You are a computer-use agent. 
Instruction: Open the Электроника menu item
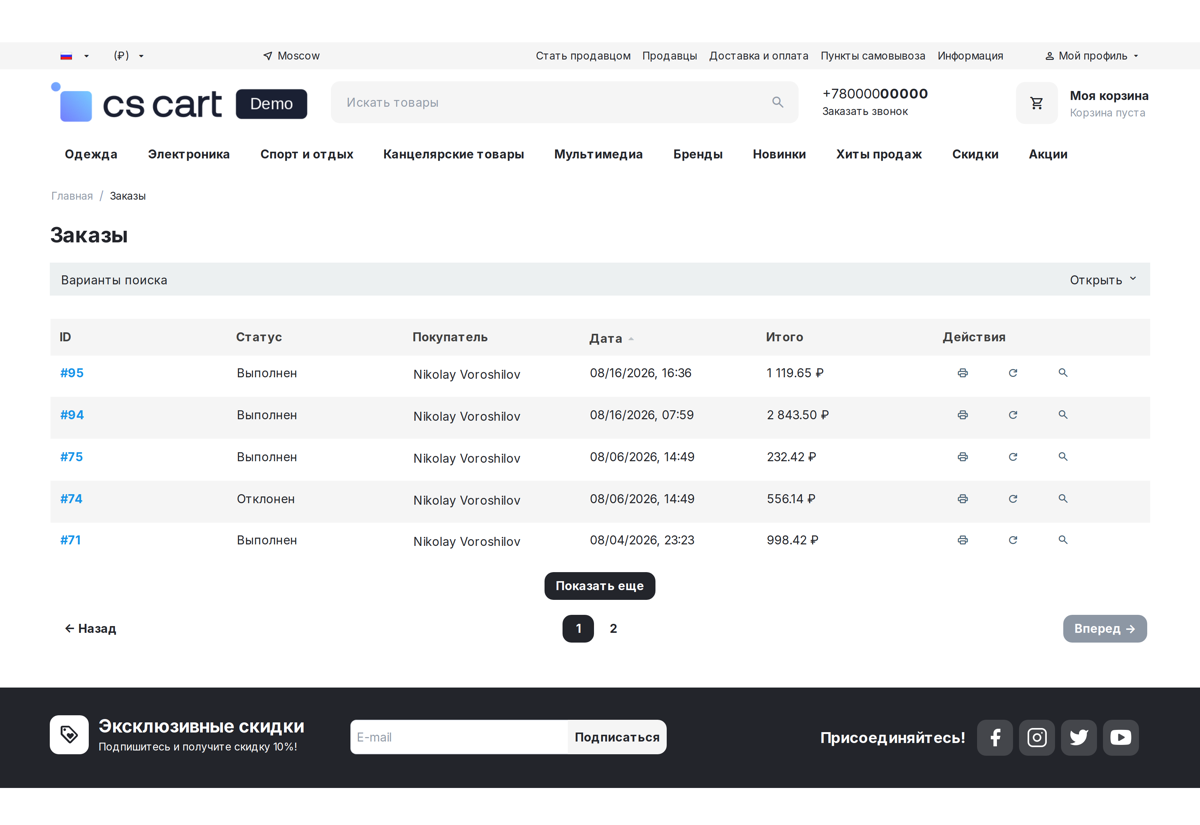[x=189, y=154]
